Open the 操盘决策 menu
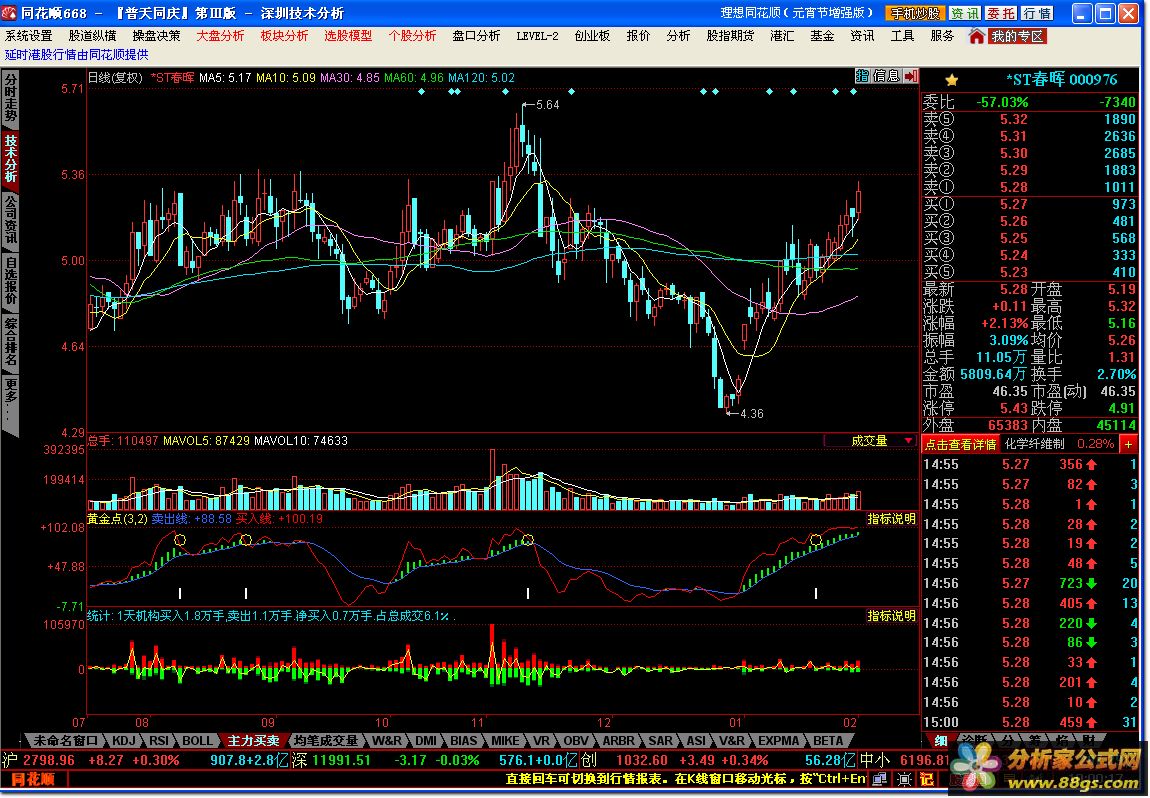 (156, 35)
